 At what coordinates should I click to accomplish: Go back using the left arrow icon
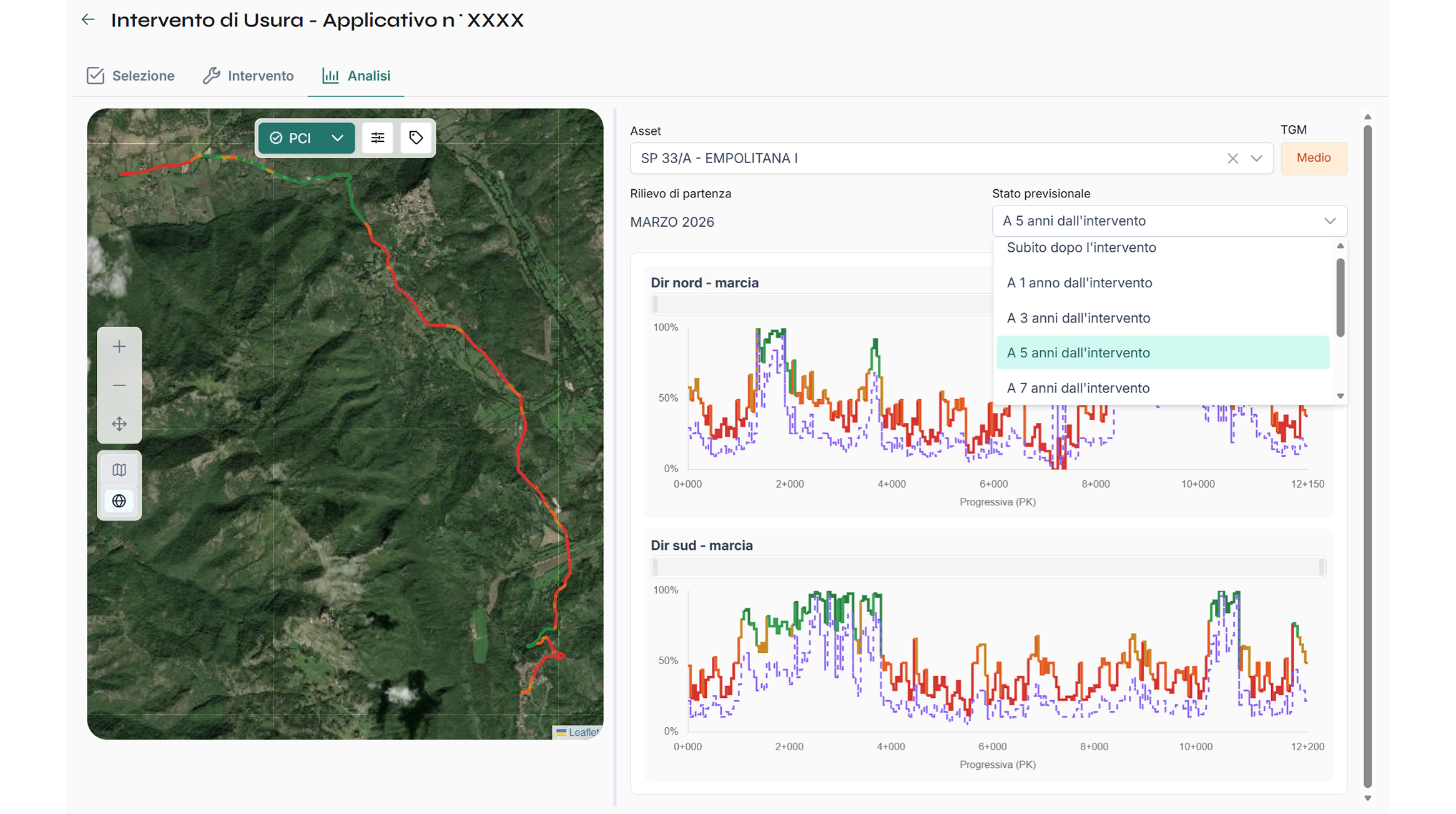[88, 20]
